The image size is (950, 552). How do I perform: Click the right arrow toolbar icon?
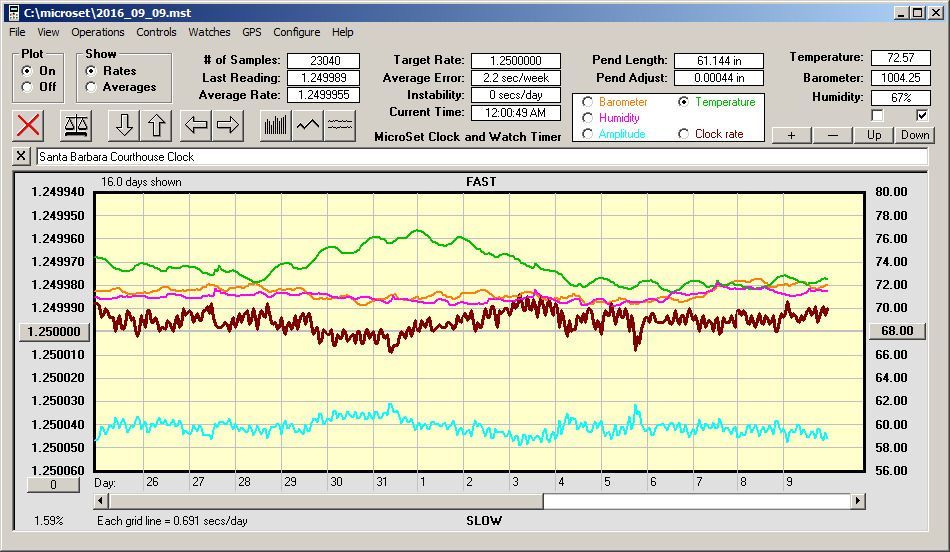point(228,125)
